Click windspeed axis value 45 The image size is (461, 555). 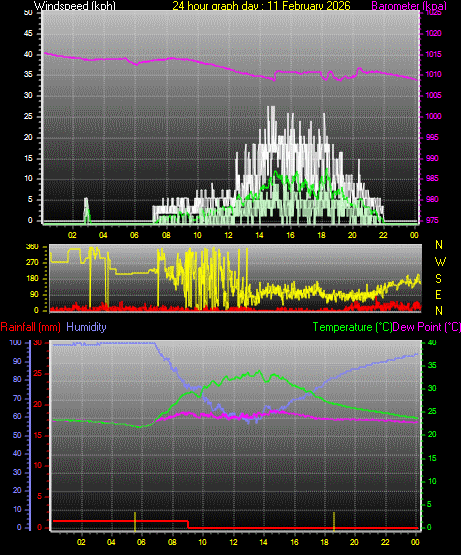28,33
